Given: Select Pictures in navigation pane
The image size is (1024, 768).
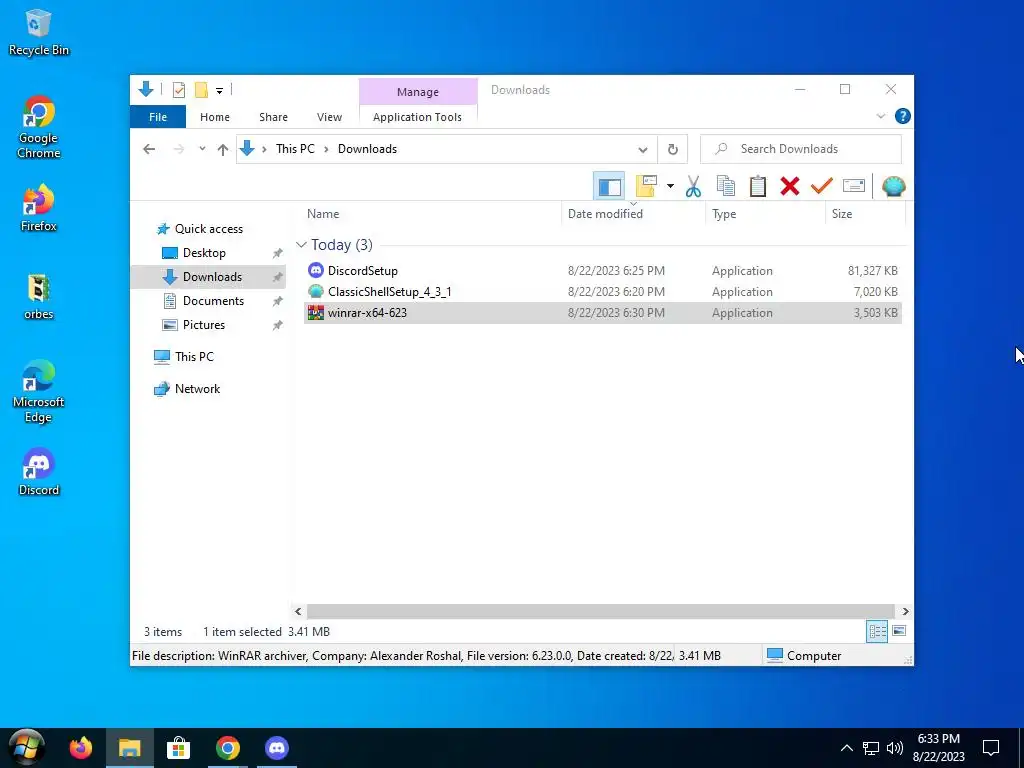Looking at the screenshot, I should (x=204, y=325).
